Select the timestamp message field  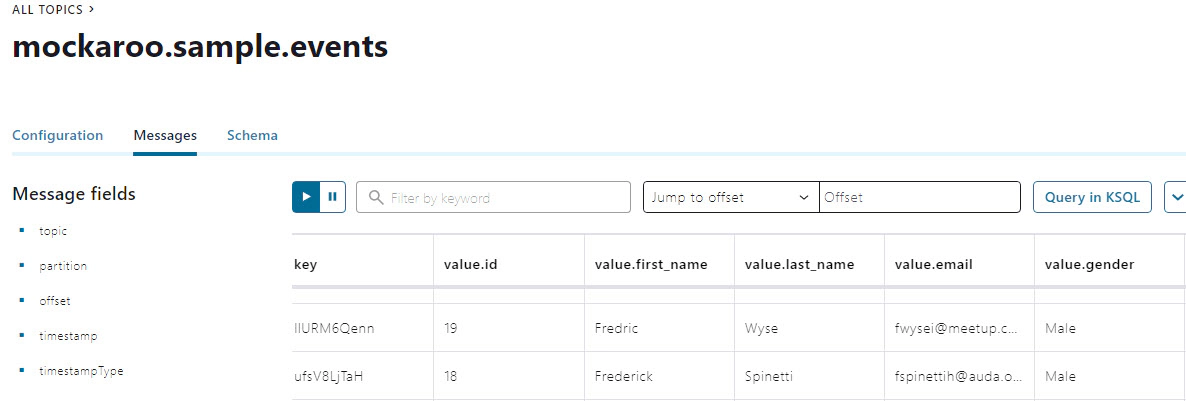(x=68, y=335)
